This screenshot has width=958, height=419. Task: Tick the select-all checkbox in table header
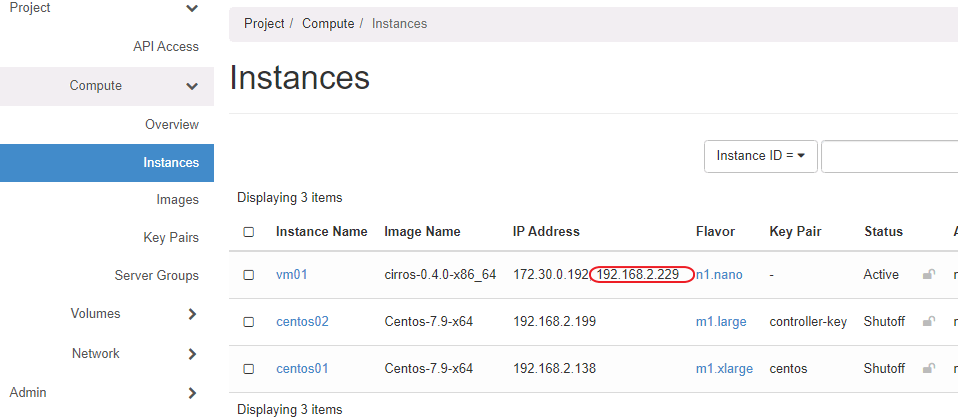249,232
